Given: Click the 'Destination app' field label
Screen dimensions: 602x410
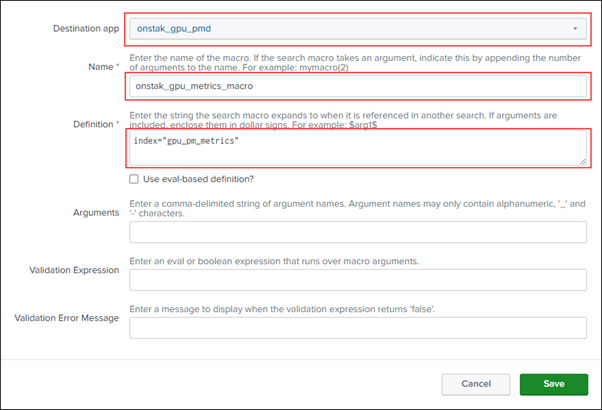Looking at the screenshot, I should [x=85, y=28].
